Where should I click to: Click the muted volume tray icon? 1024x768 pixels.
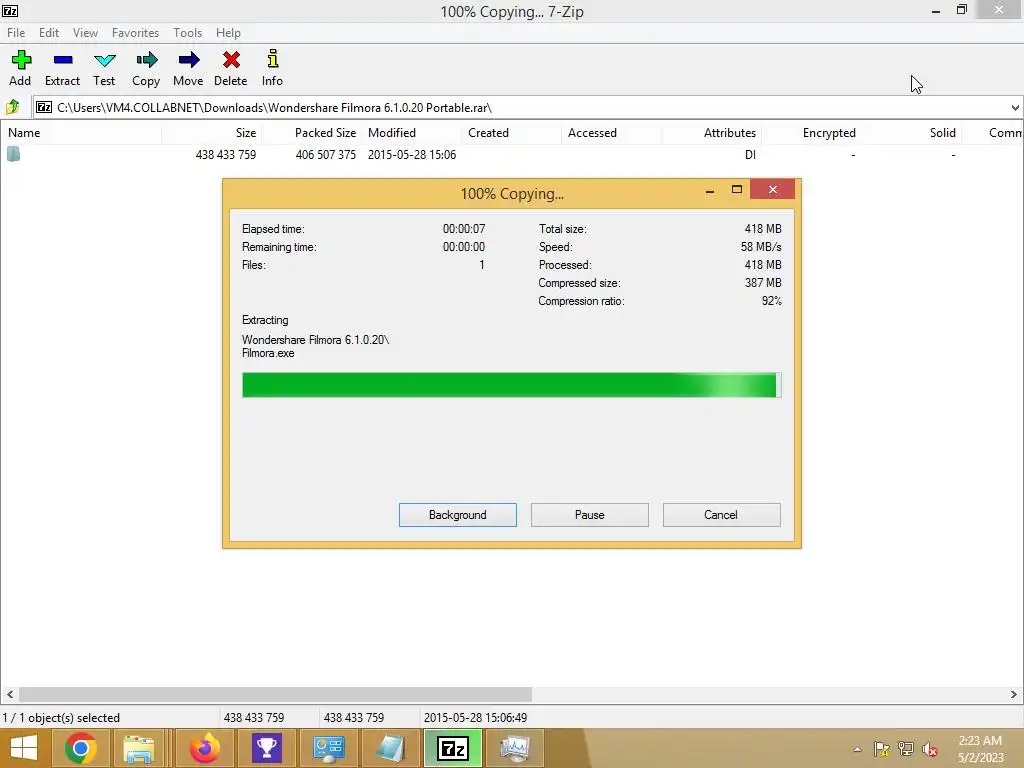point(930,750)
